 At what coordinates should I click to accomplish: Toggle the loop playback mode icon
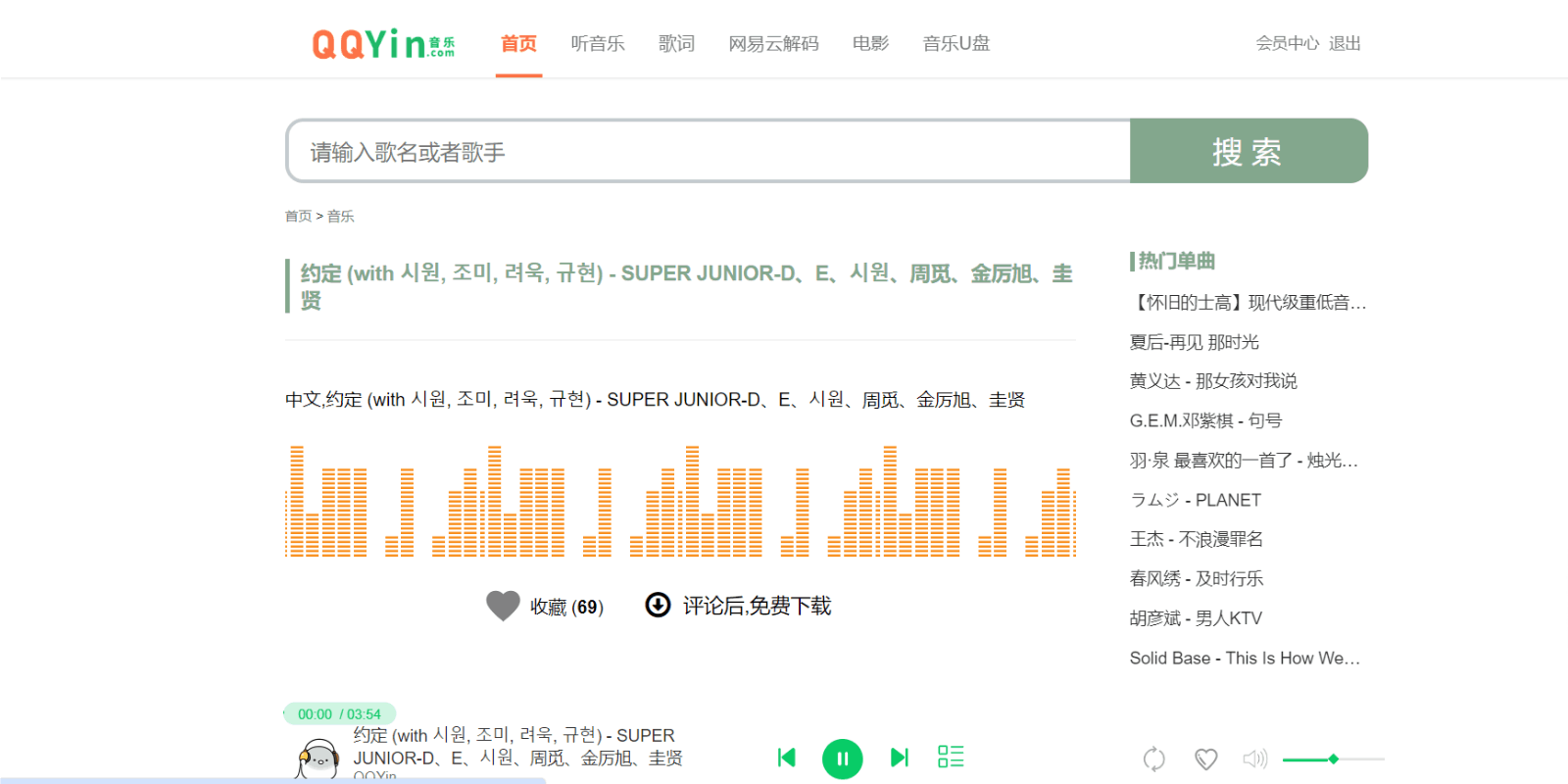pos(1153,759)
